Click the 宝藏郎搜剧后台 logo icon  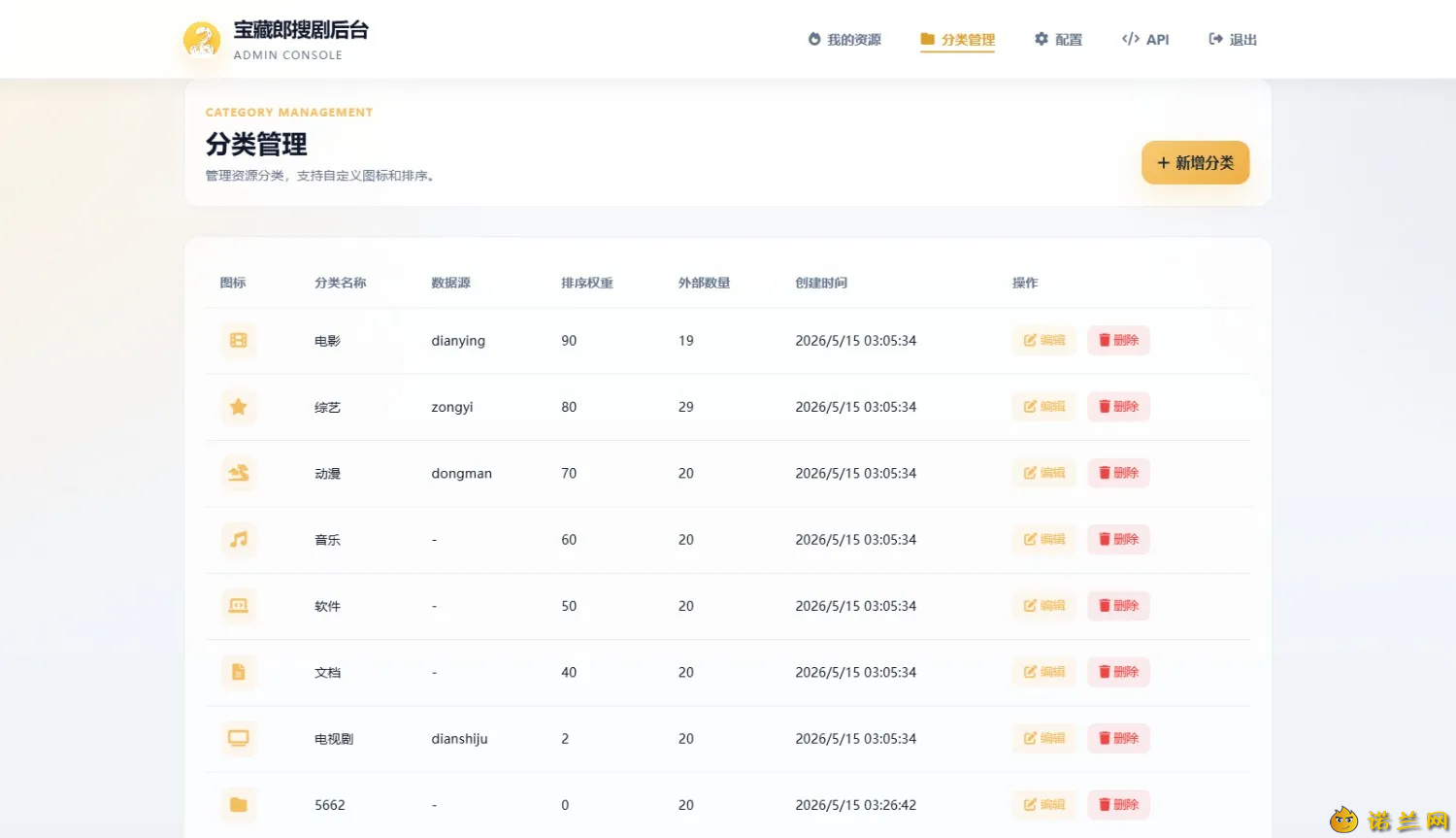point(202,40)
